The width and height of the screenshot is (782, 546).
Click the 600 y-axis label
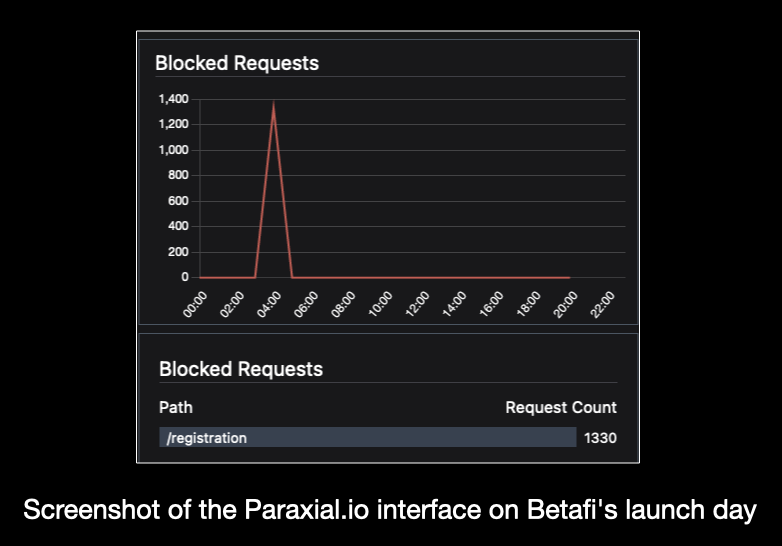coord(178,200)
